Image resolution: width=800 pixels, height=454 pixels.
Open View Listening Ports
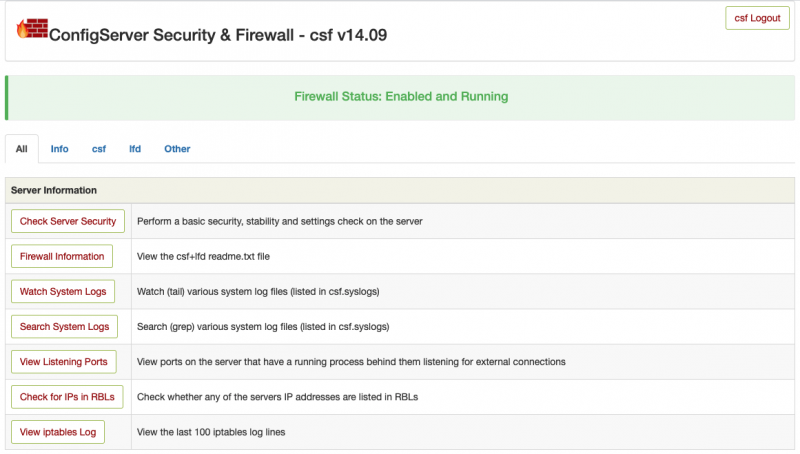tap(64, 361)
